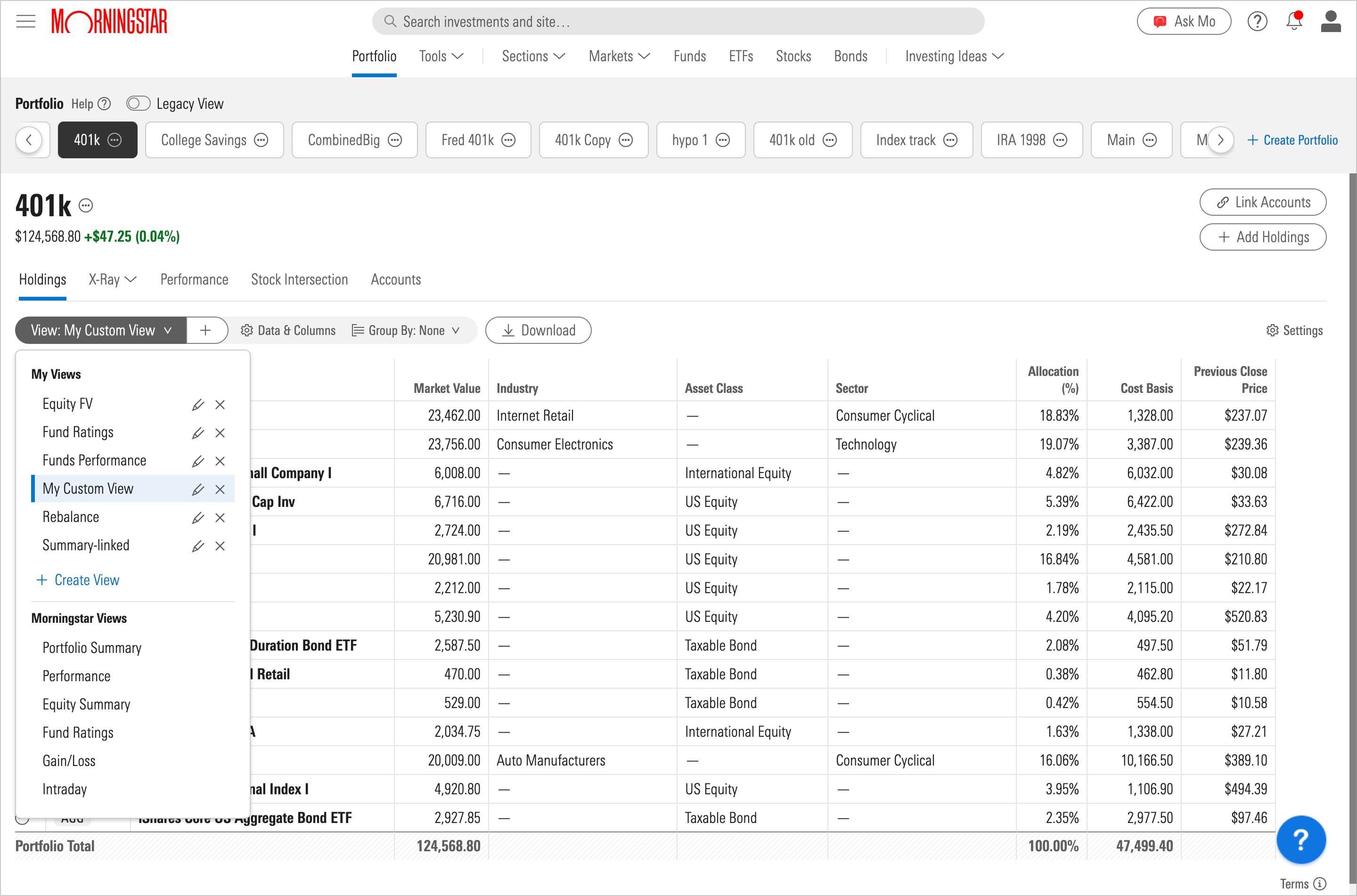This screenshot has width=1357, height=896.
Task: Click the Download button
Action: 538,330
